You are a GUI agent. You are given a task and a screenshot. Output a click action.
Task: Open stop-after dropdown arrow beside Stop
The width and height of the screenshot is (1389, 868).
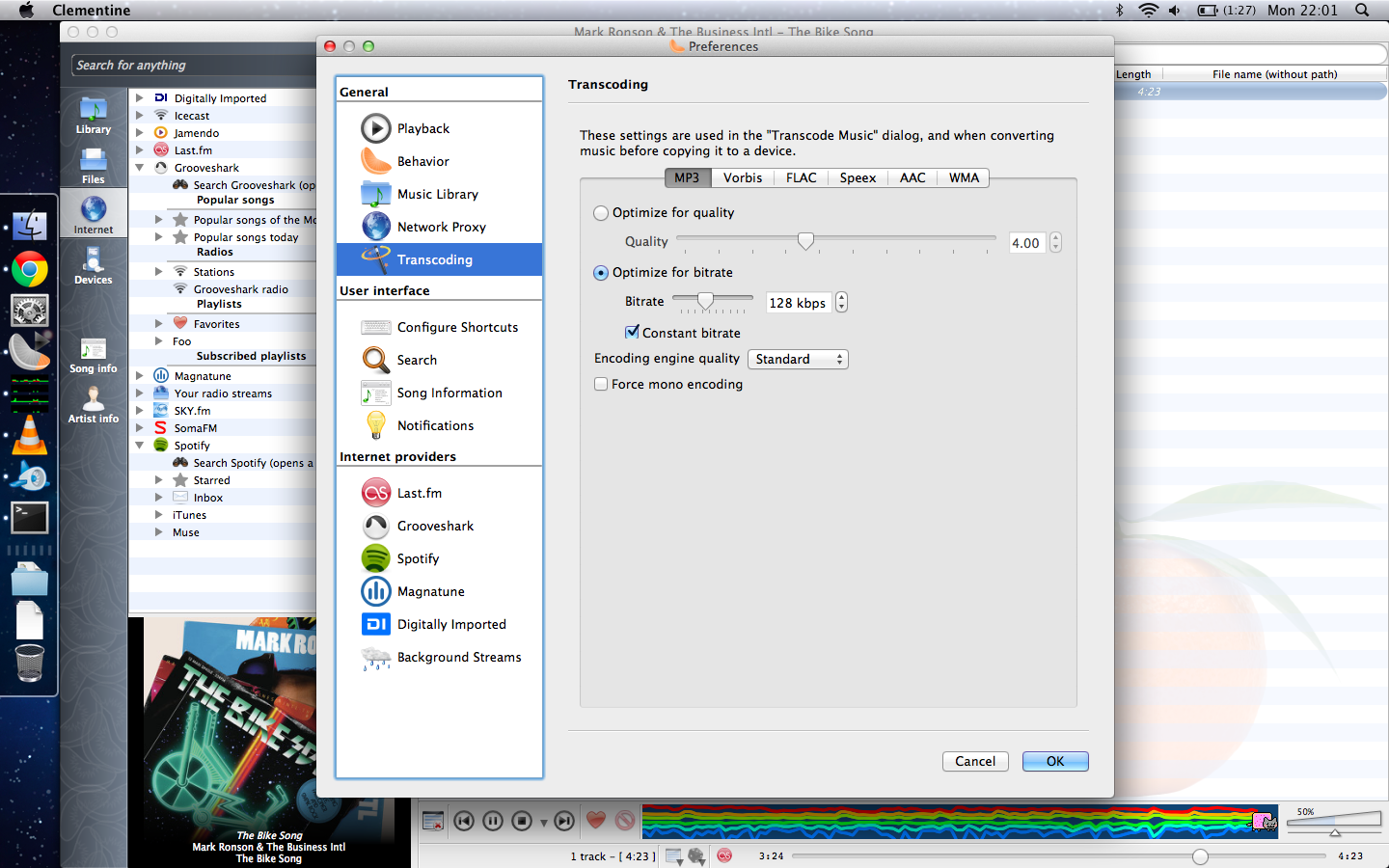tap(544, 823)
